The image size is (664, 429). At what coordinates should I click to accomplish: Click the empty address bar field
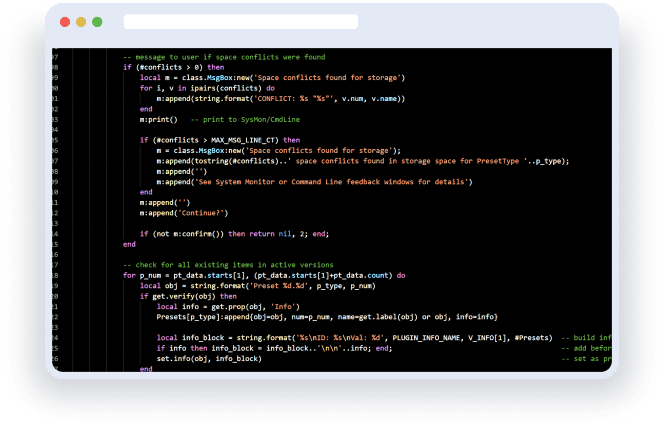pos(241,22)
